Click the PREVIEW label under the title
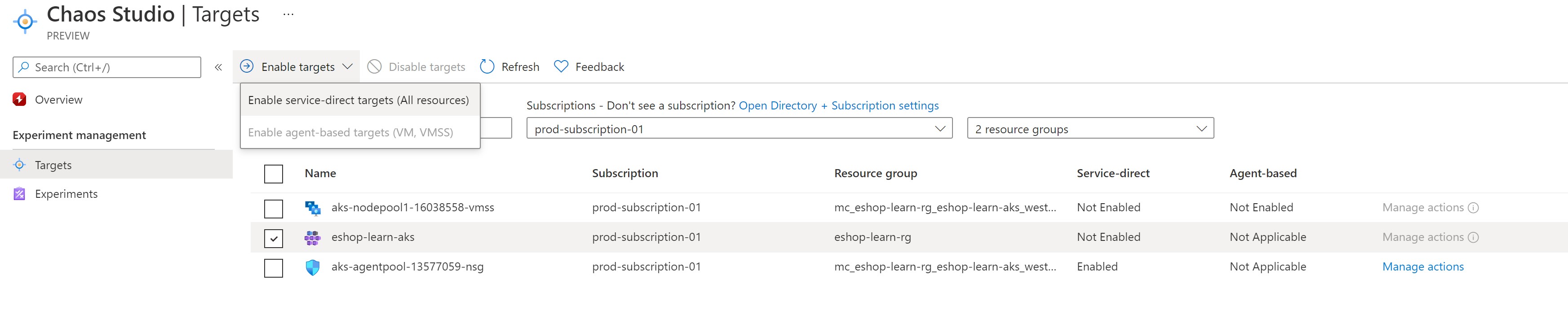The height and width of the screenshot is (314, 1568). [x=68, y=36]
